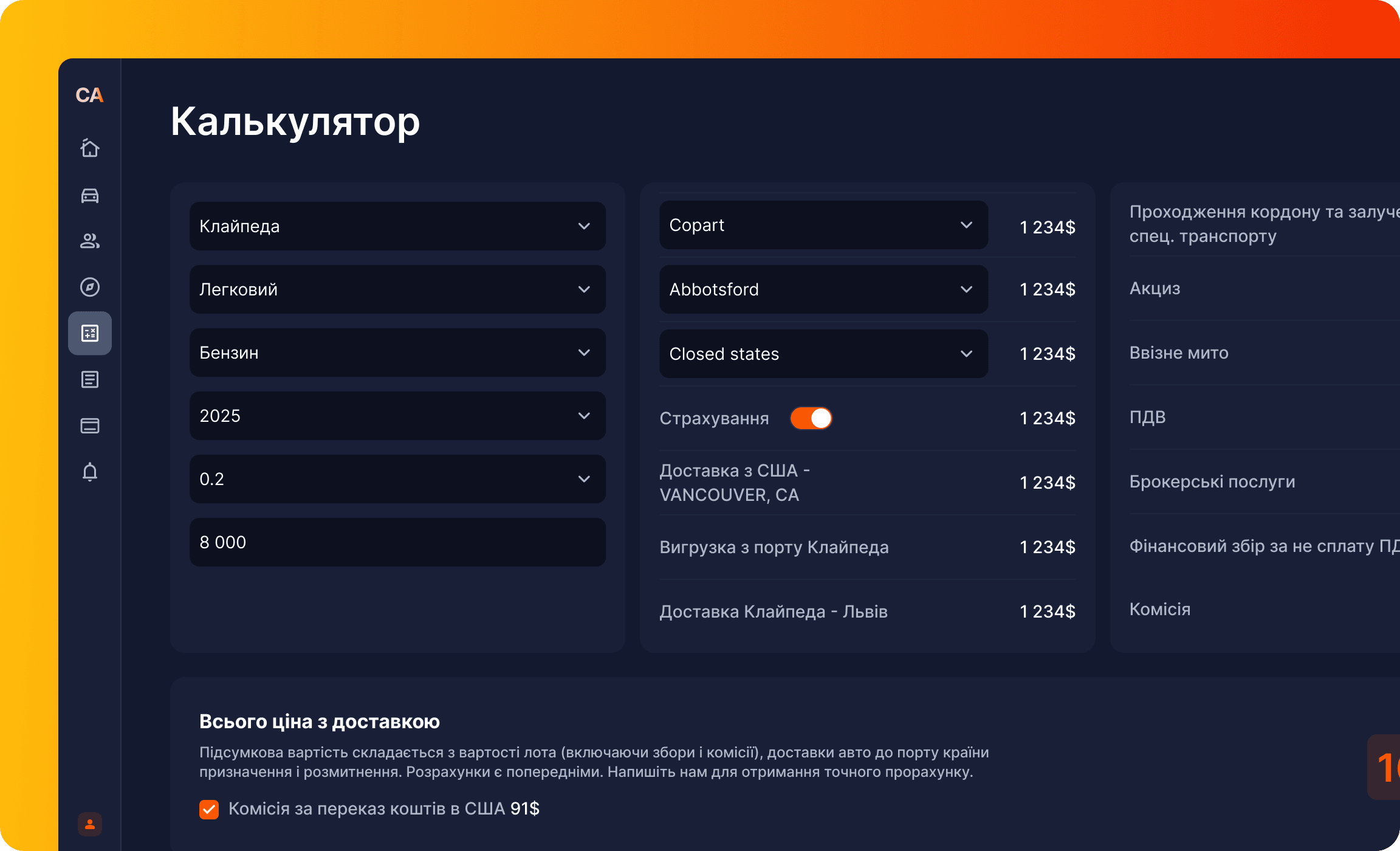Click the Брокерські послуги label
This screenshot has width=1400, height=851.
[1212, 481]
